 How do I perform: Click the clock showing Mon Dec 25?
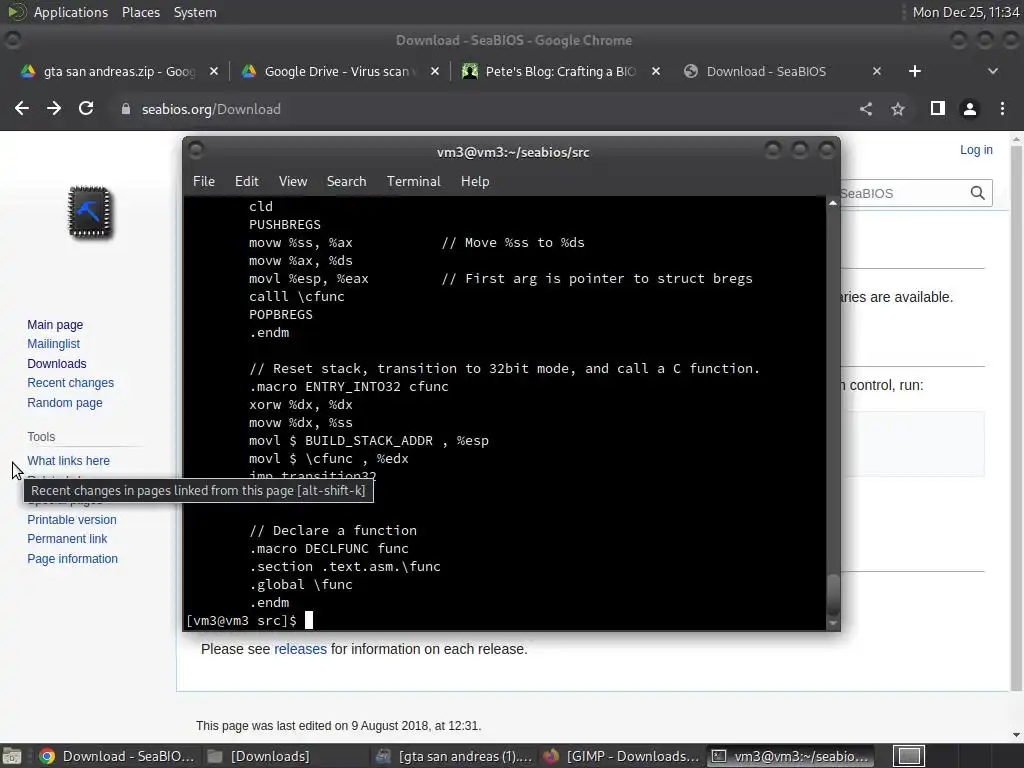tap(965, 12)
